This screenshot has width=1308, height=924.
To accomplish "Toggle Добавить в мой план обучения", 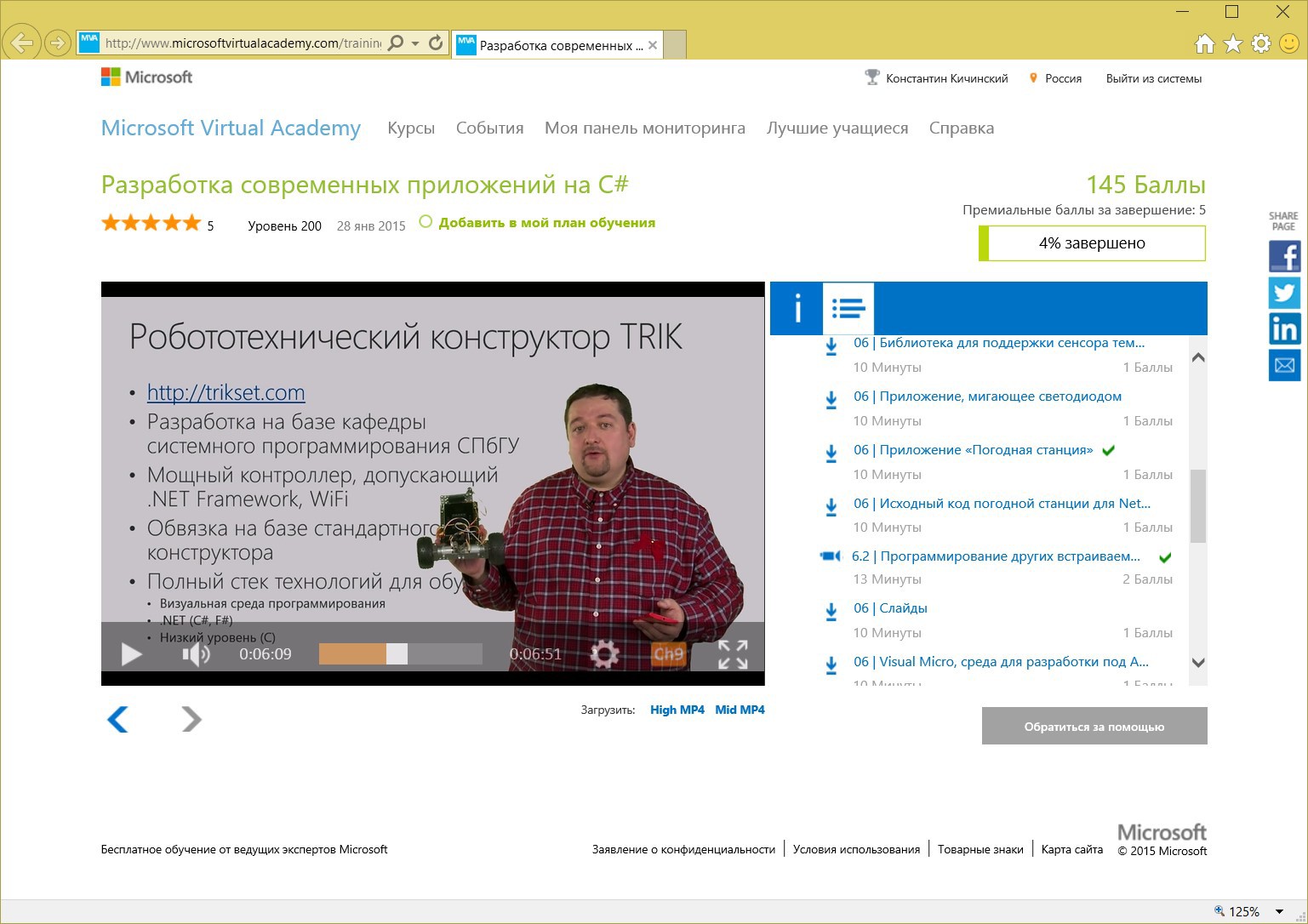I will (538, 223).
